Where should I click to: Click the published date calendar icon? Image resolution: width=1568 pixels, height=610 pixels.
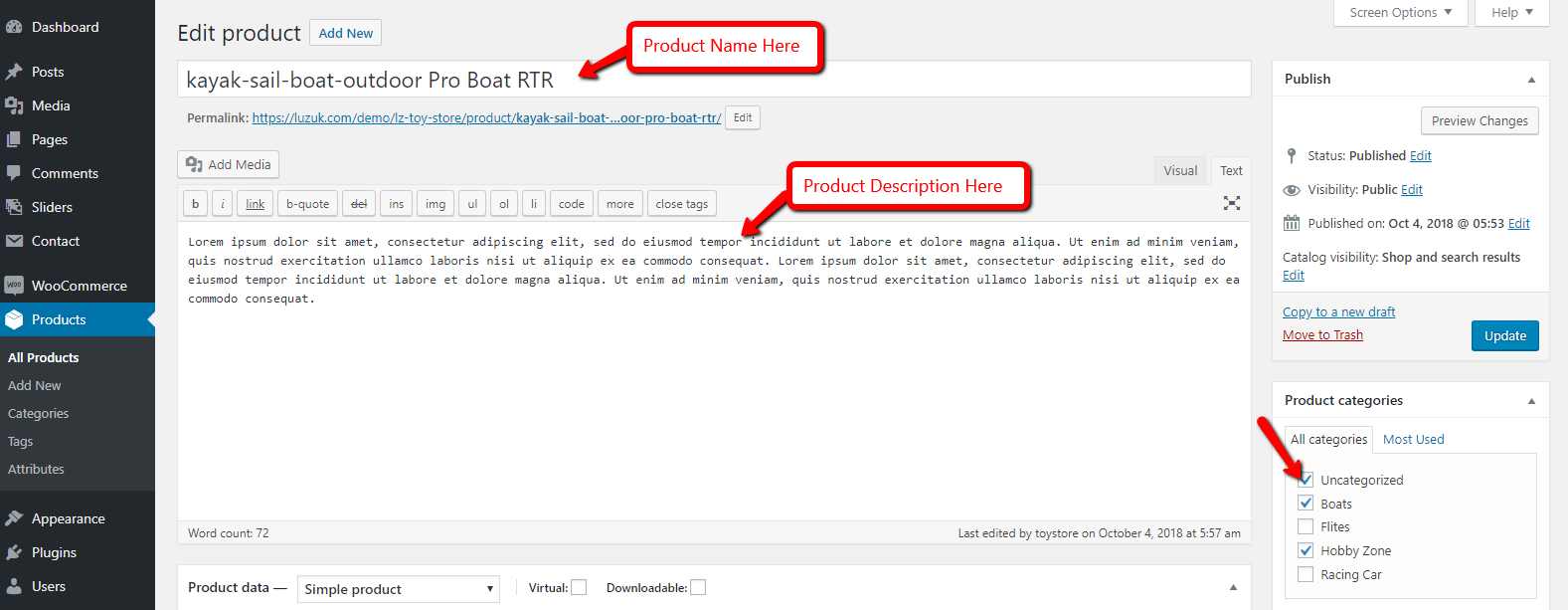pos(1292,223)
